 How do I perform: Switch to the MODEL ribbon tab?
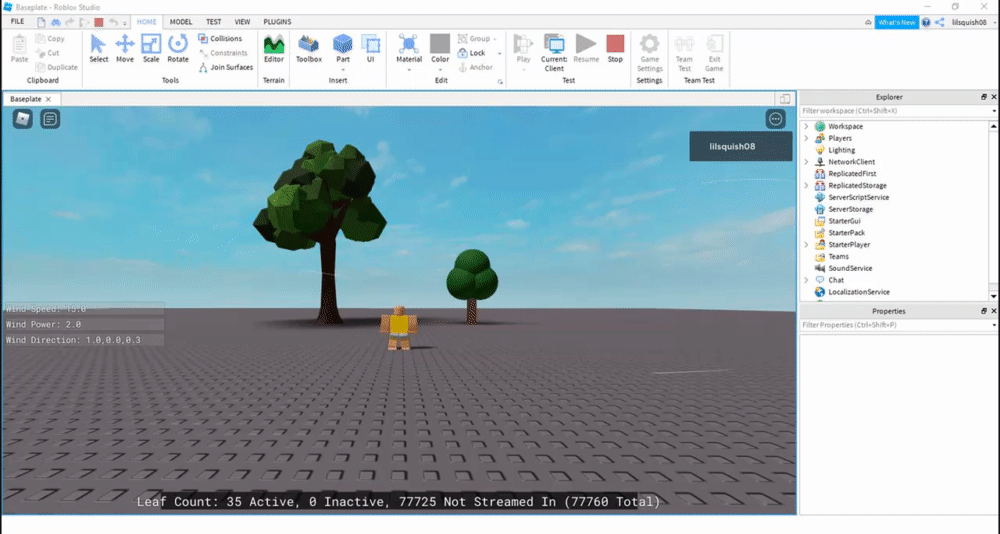click(x=180, y=22)
